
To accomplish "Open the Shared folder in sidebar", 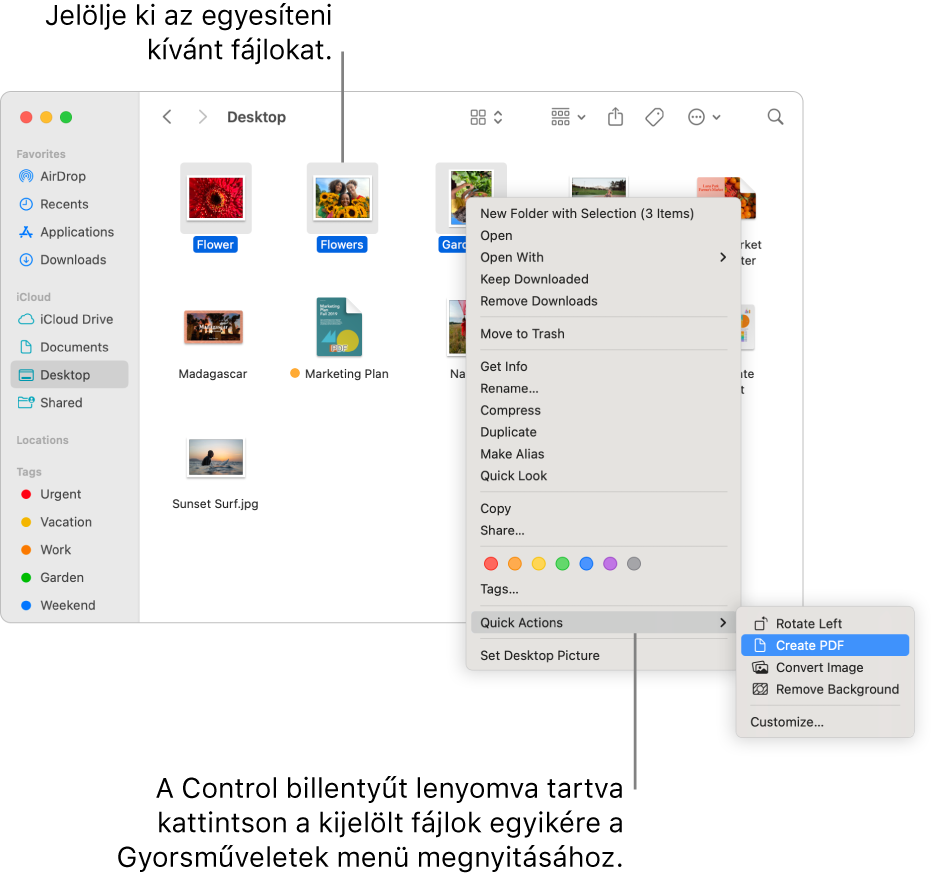I will [50, 403].
